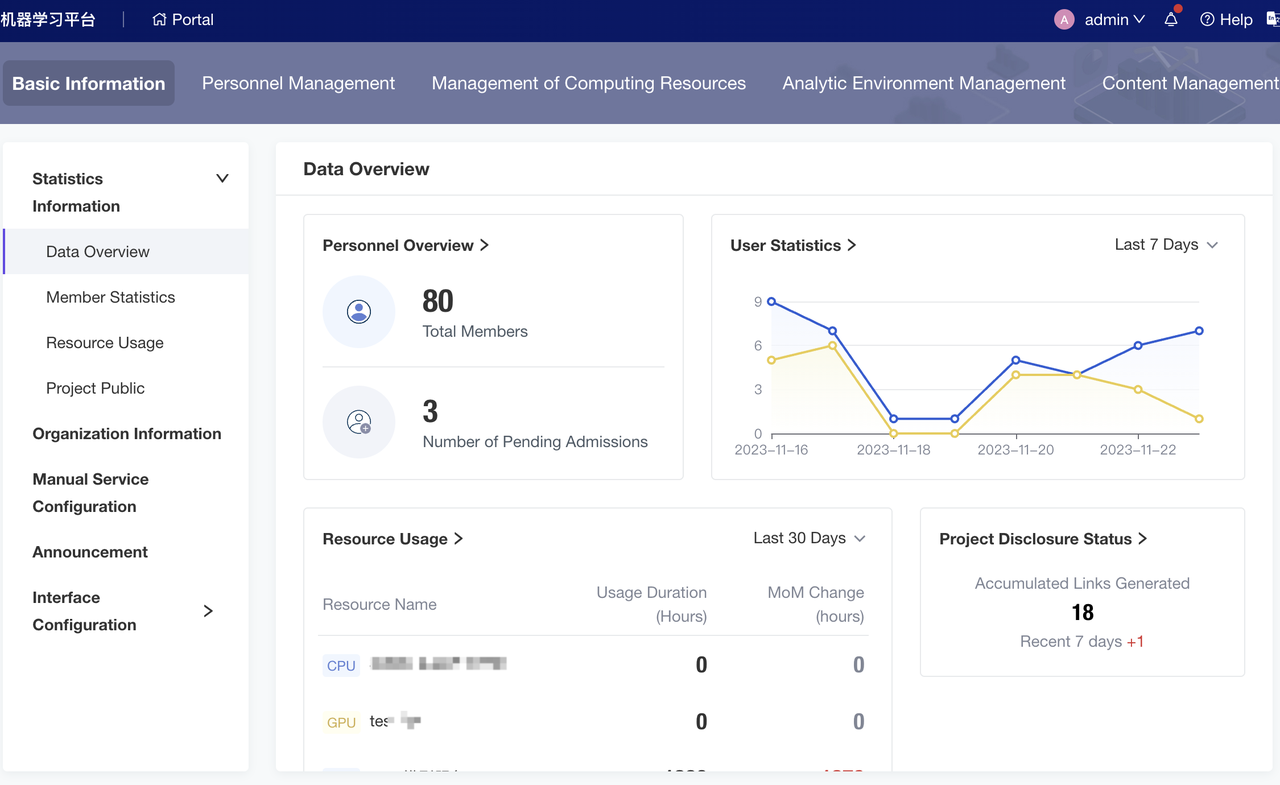Open the admin account dropdown

[x=1115, y=20]
